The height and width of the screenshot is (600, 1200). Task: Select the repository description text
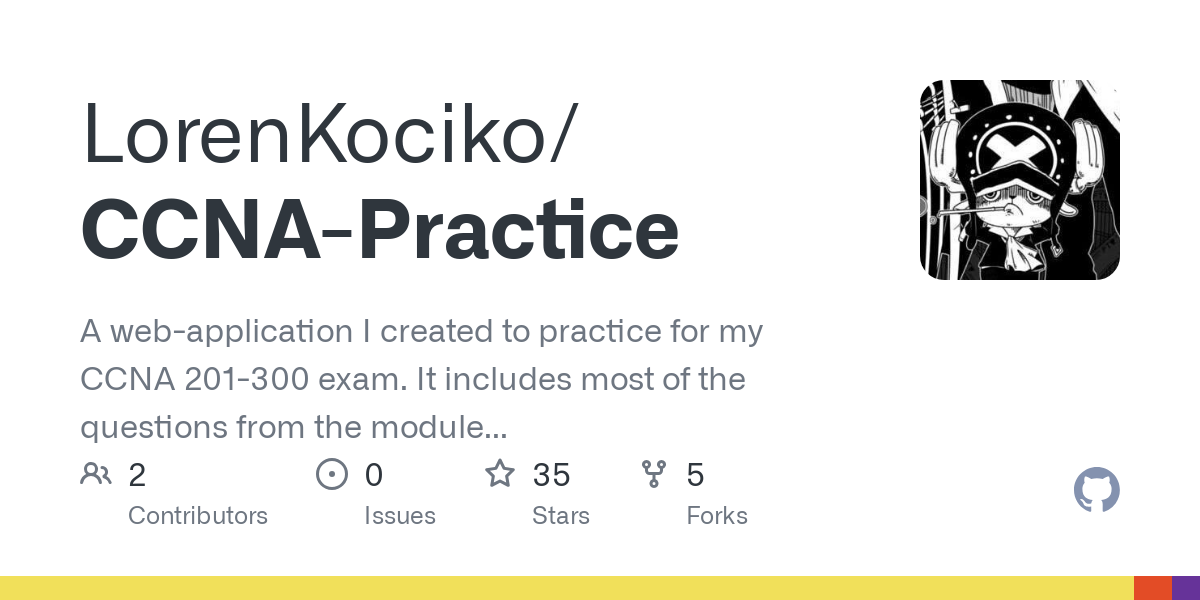[x=420, y=380]
